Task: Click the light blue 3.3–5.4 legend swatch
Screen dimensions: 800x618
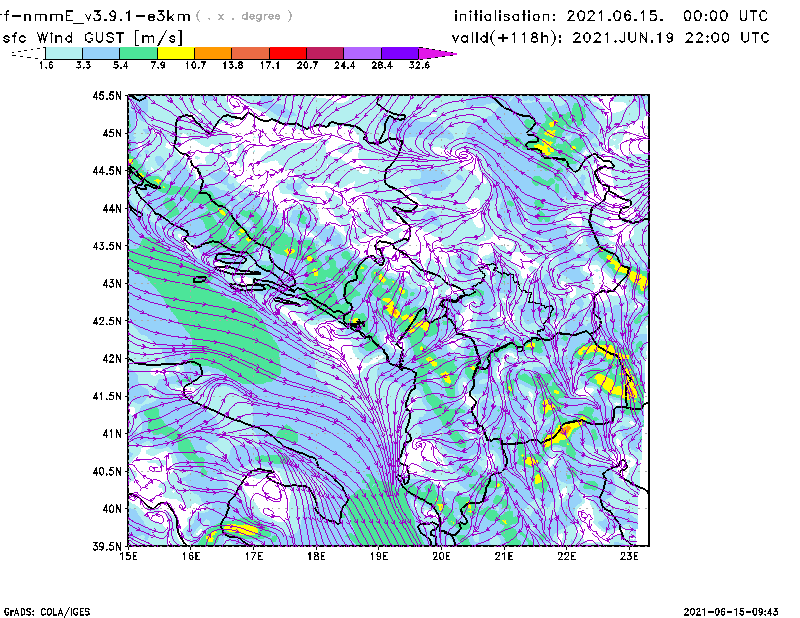Action: pos(101,53)
